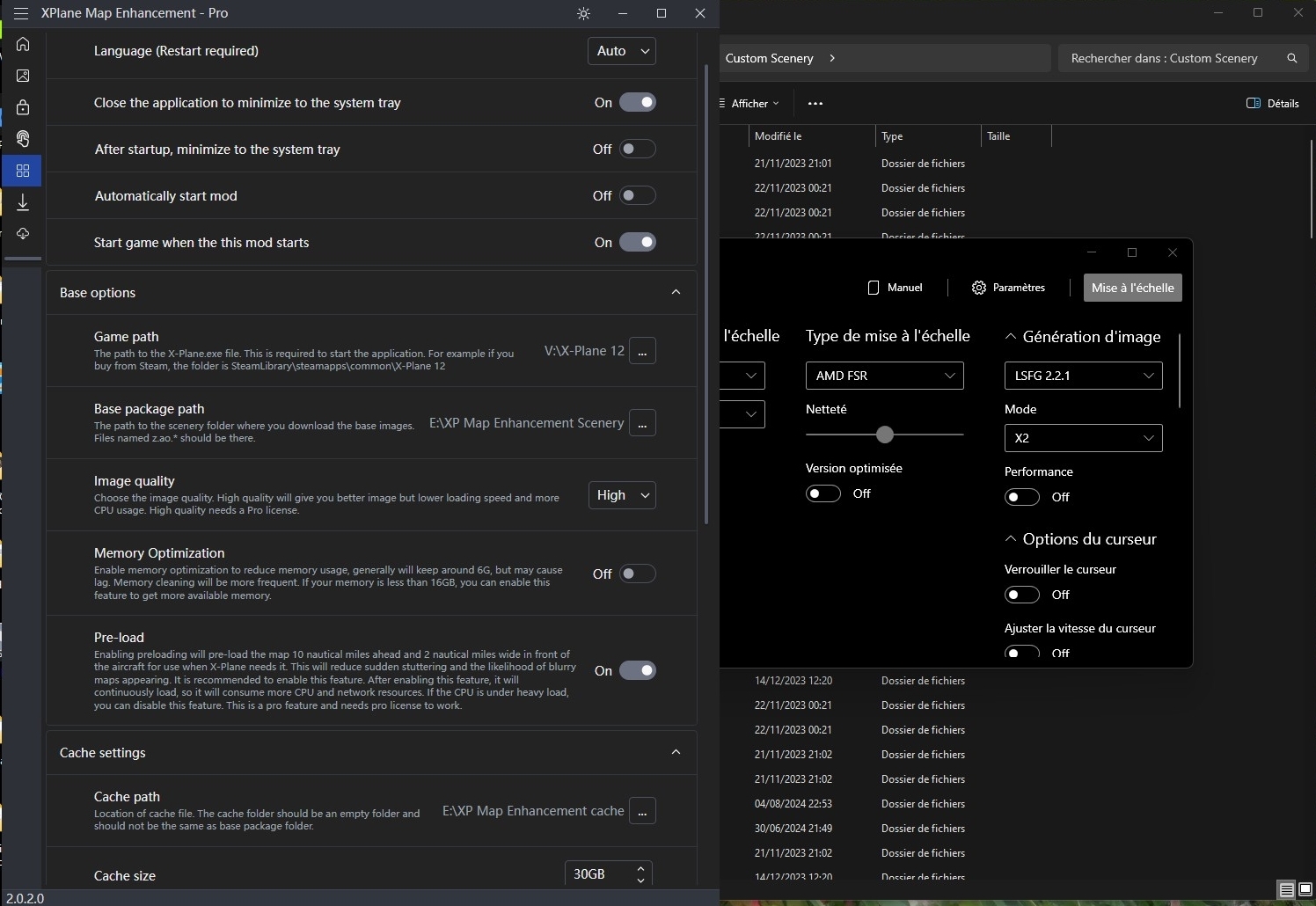Click the Rechercher dans Custom Scenery search field

(x=1165, y=58)
